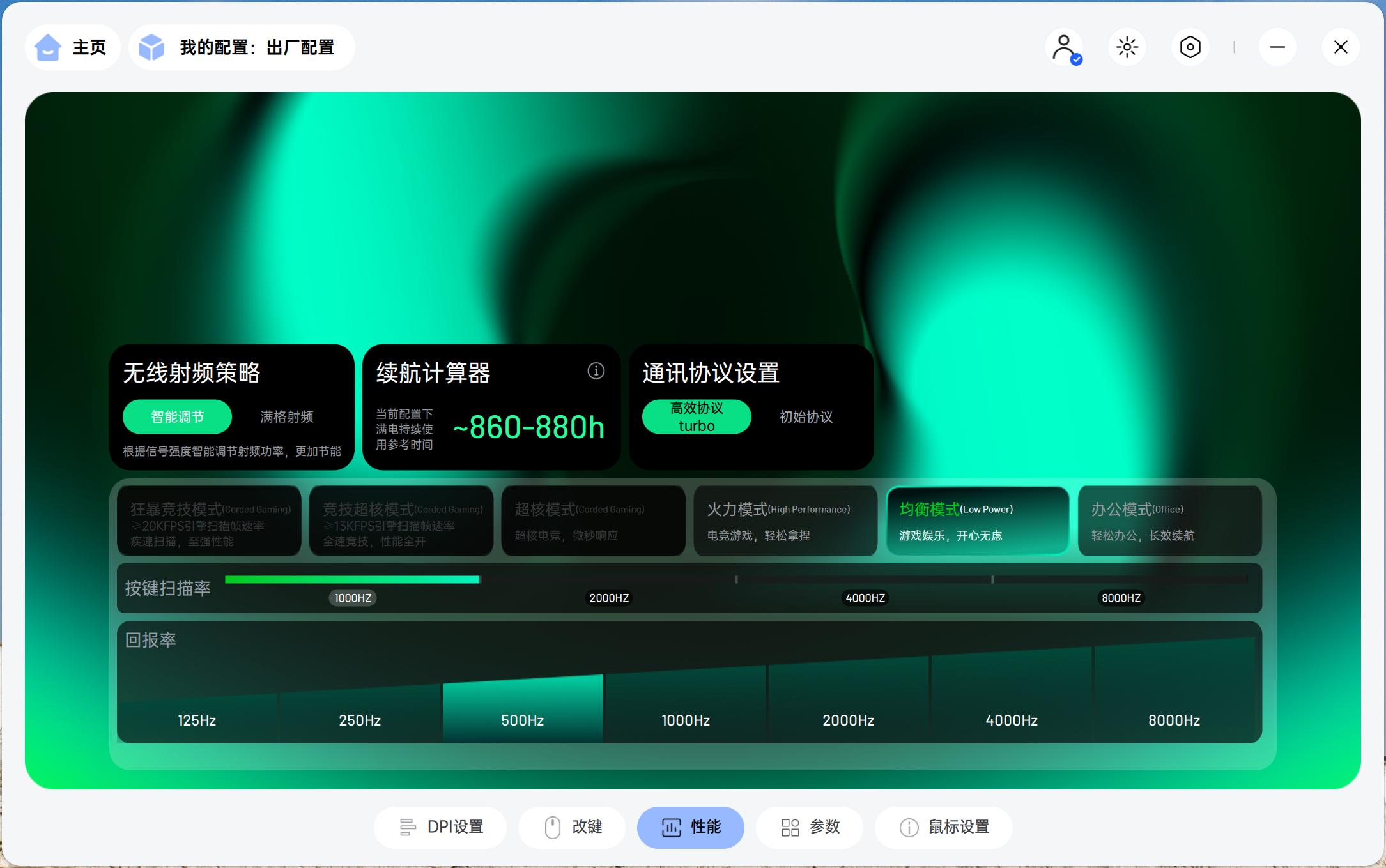Click the blue cube configuration icon
This screenshot has height=868, width=1386.
(151, 47)
